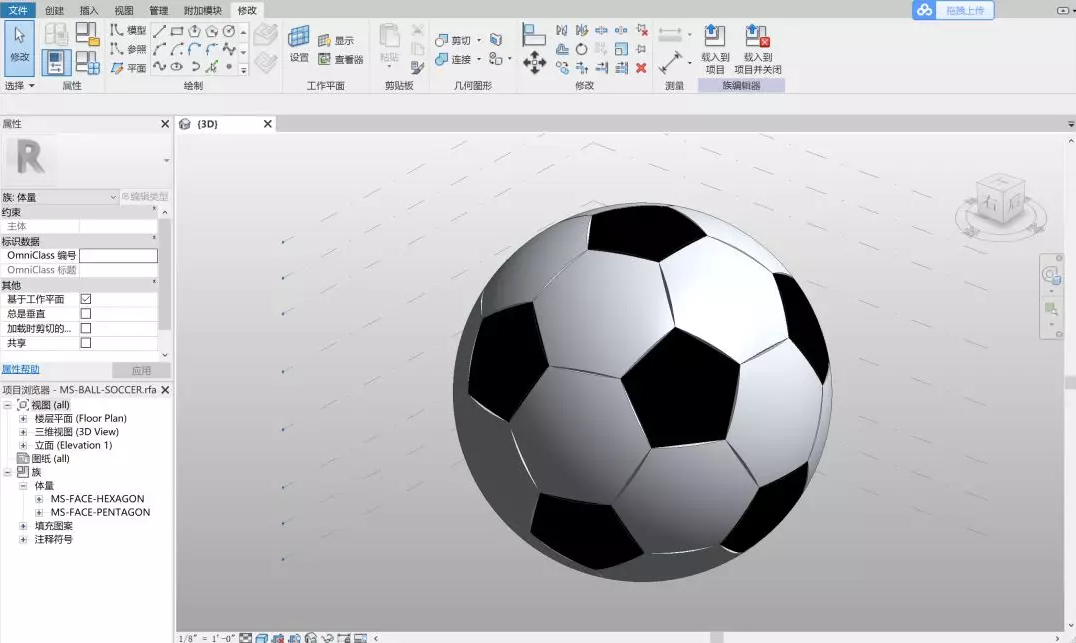Expand 楼层平面 (Floor Plan) node
The height and width of the screenshot is (643, 1076).
[x=23, y=419]
